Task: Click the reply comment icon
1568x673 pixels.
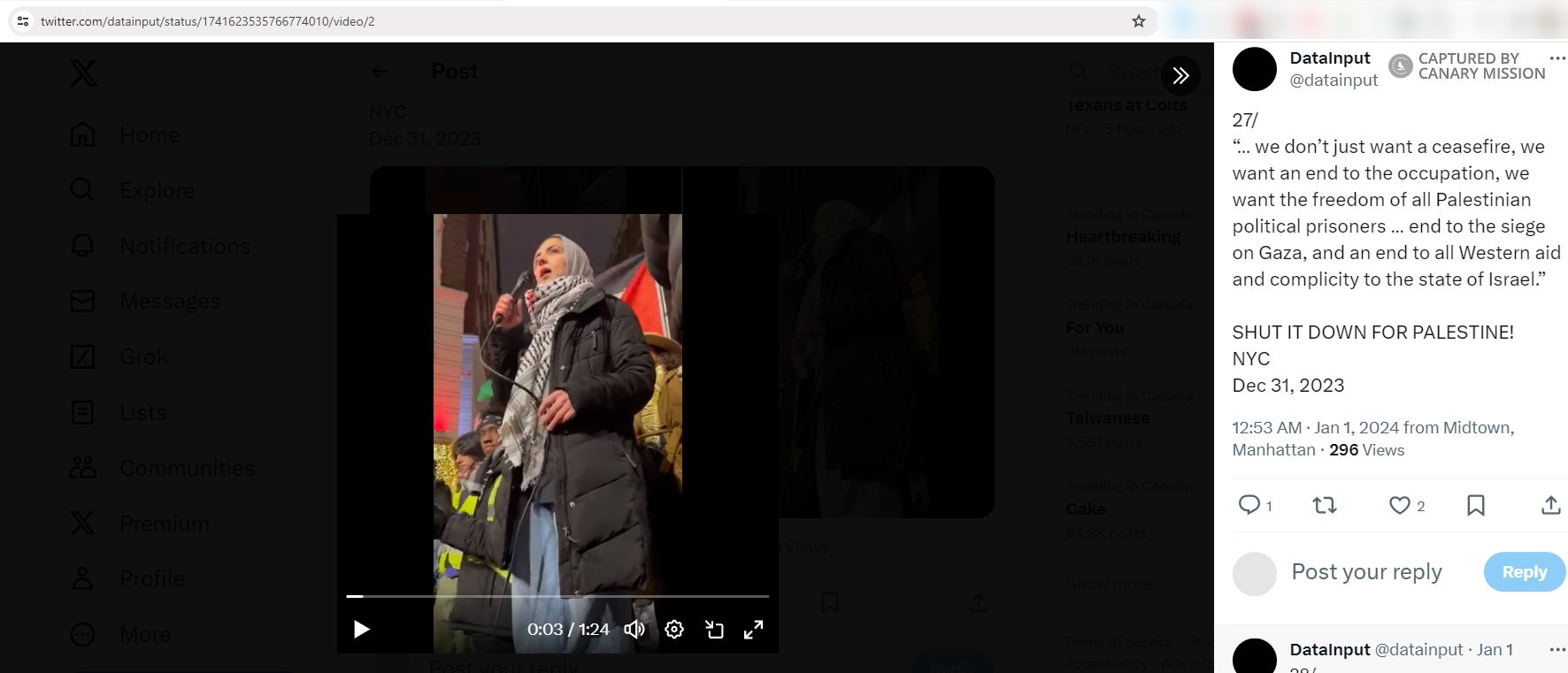Action: pyautogui.click(x=1249, y=505)
